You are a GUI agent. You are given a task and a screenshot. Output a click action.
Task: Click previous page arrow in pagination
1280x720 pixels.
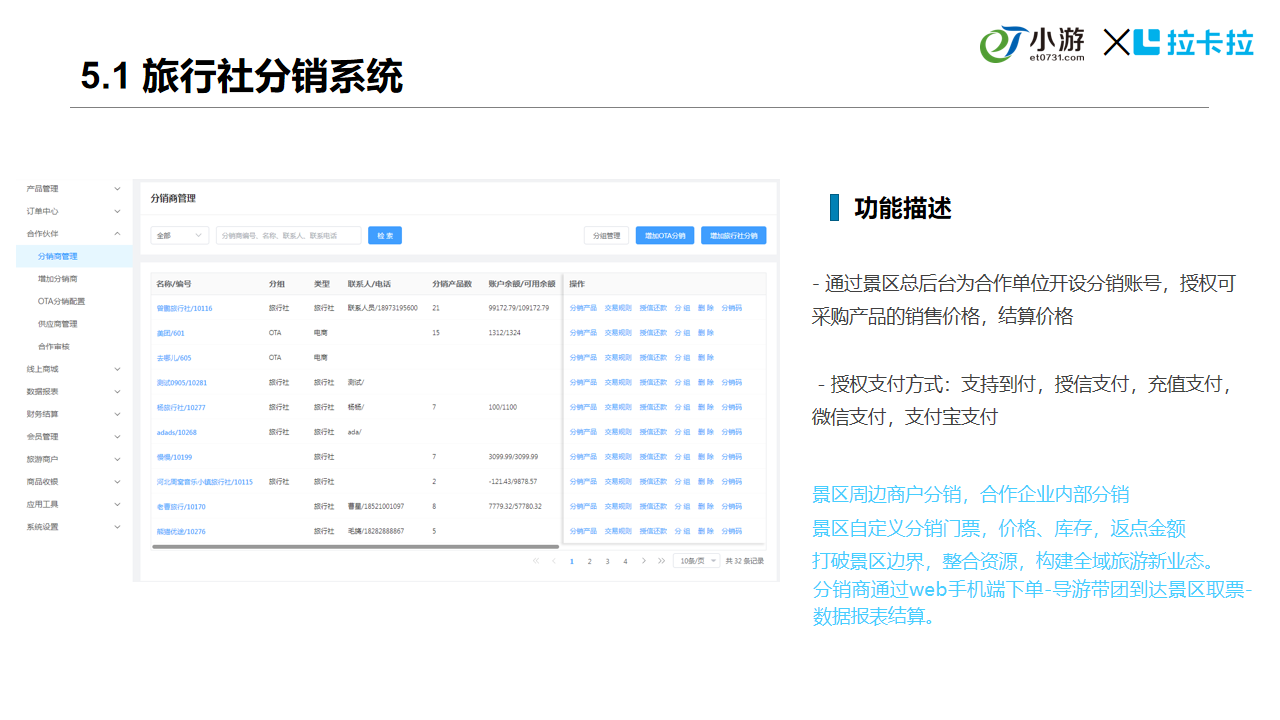point(554,561)
